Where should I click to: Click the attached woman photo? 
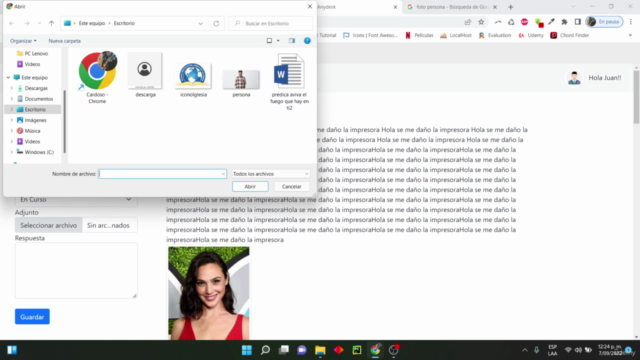pos(209,293)
